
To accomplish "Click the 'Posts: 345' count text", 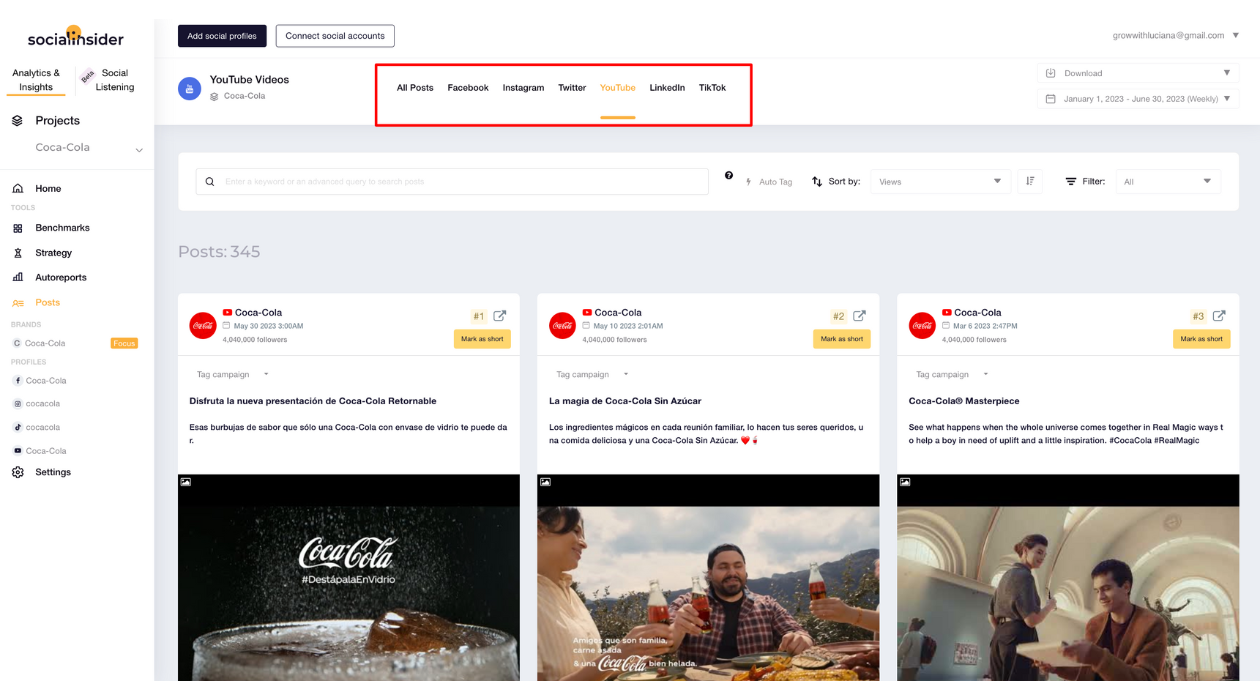I will tap(219, 252).
